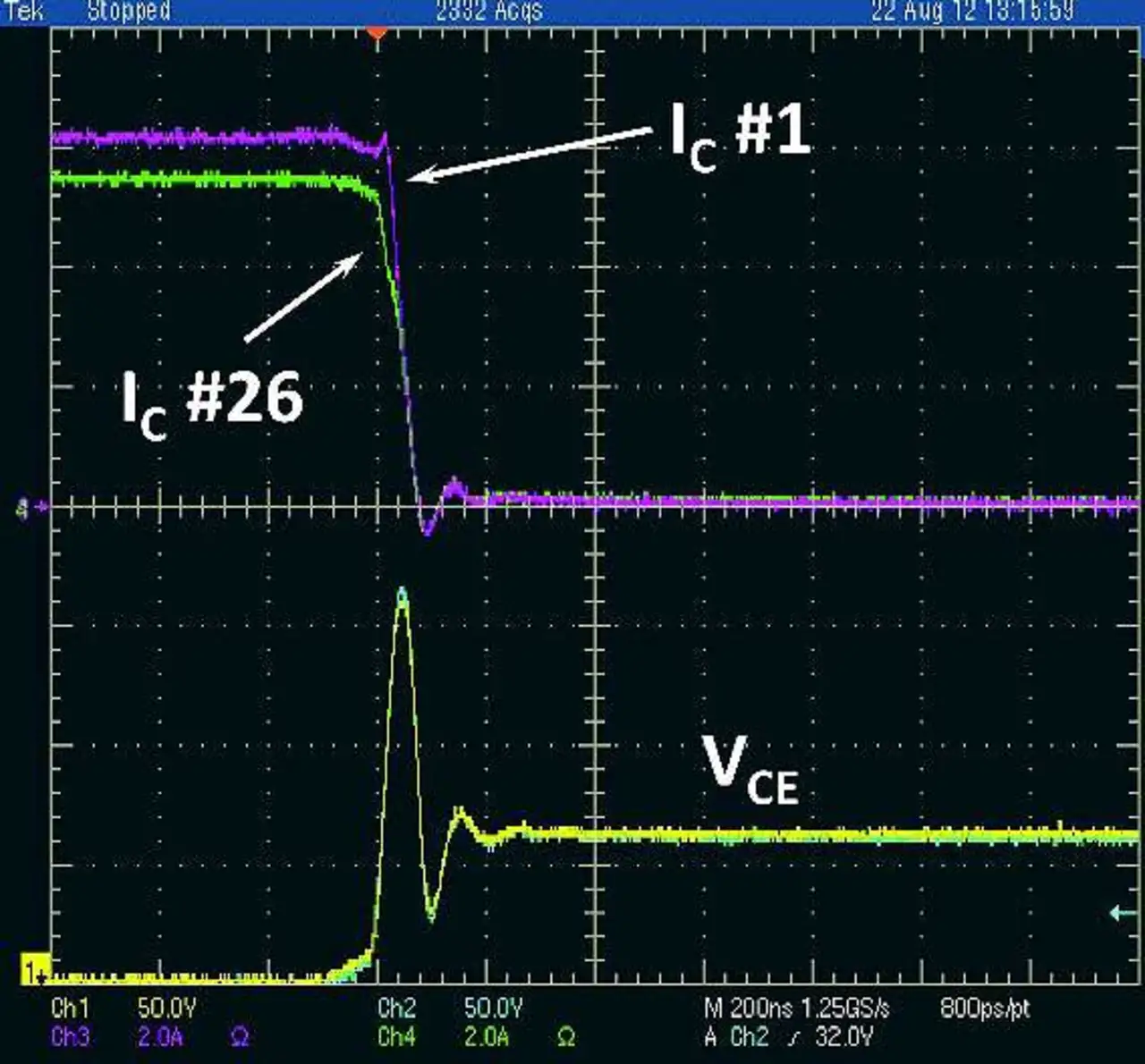
Task: Click the orange trigger position marker at top
Action: (x=377, y=32)
